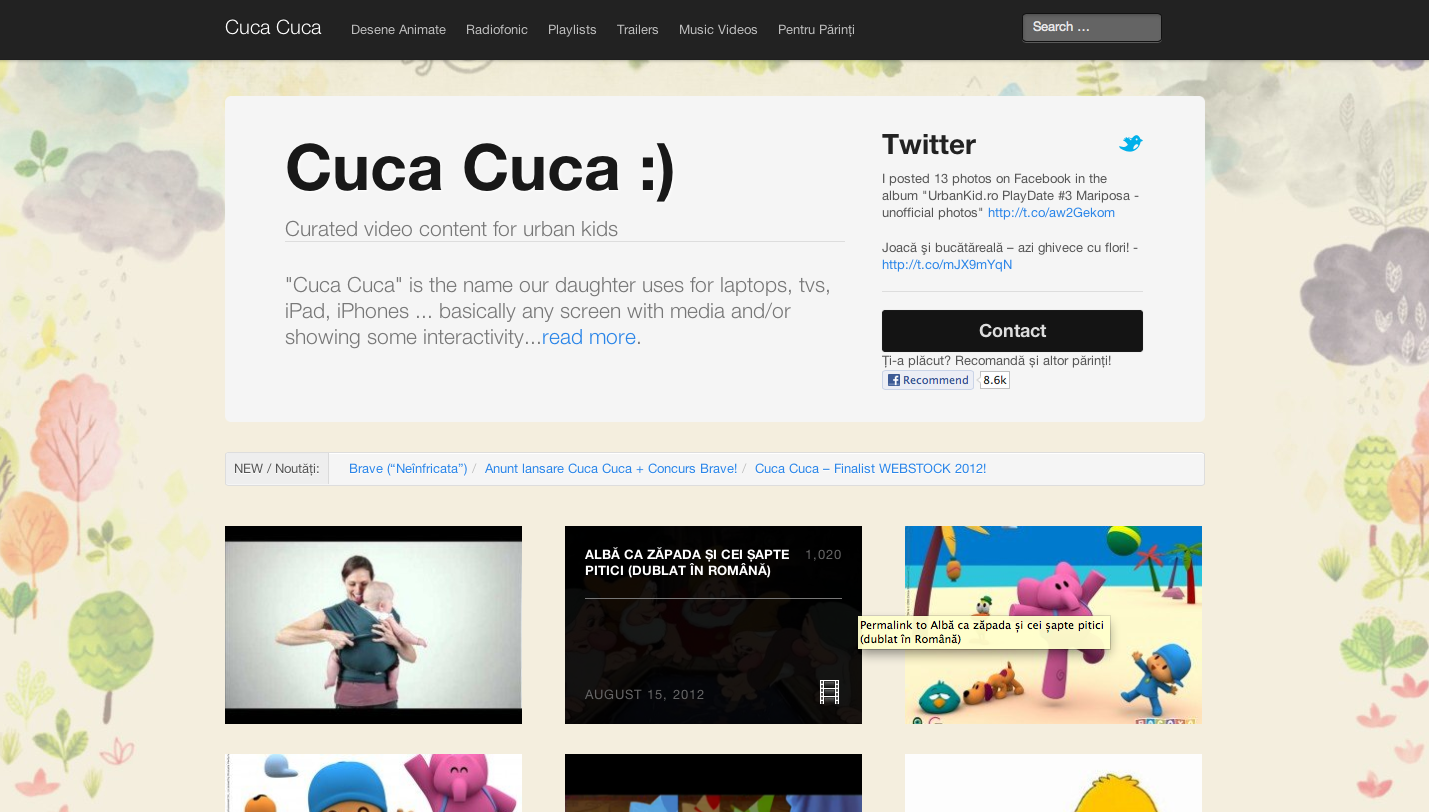Open the Trailers page
The width and height of the screenshot is (1429, 812).
click(637, 30)
